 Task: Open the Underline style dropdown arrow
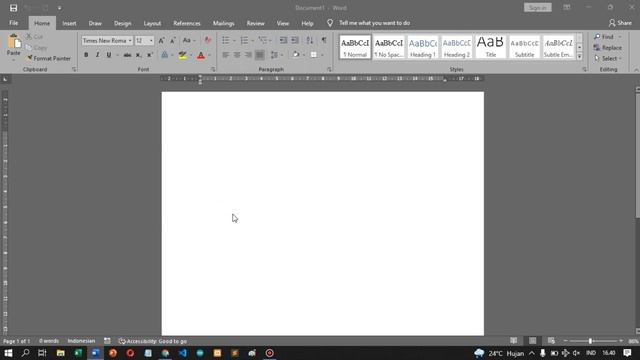[x=117, y=55]
